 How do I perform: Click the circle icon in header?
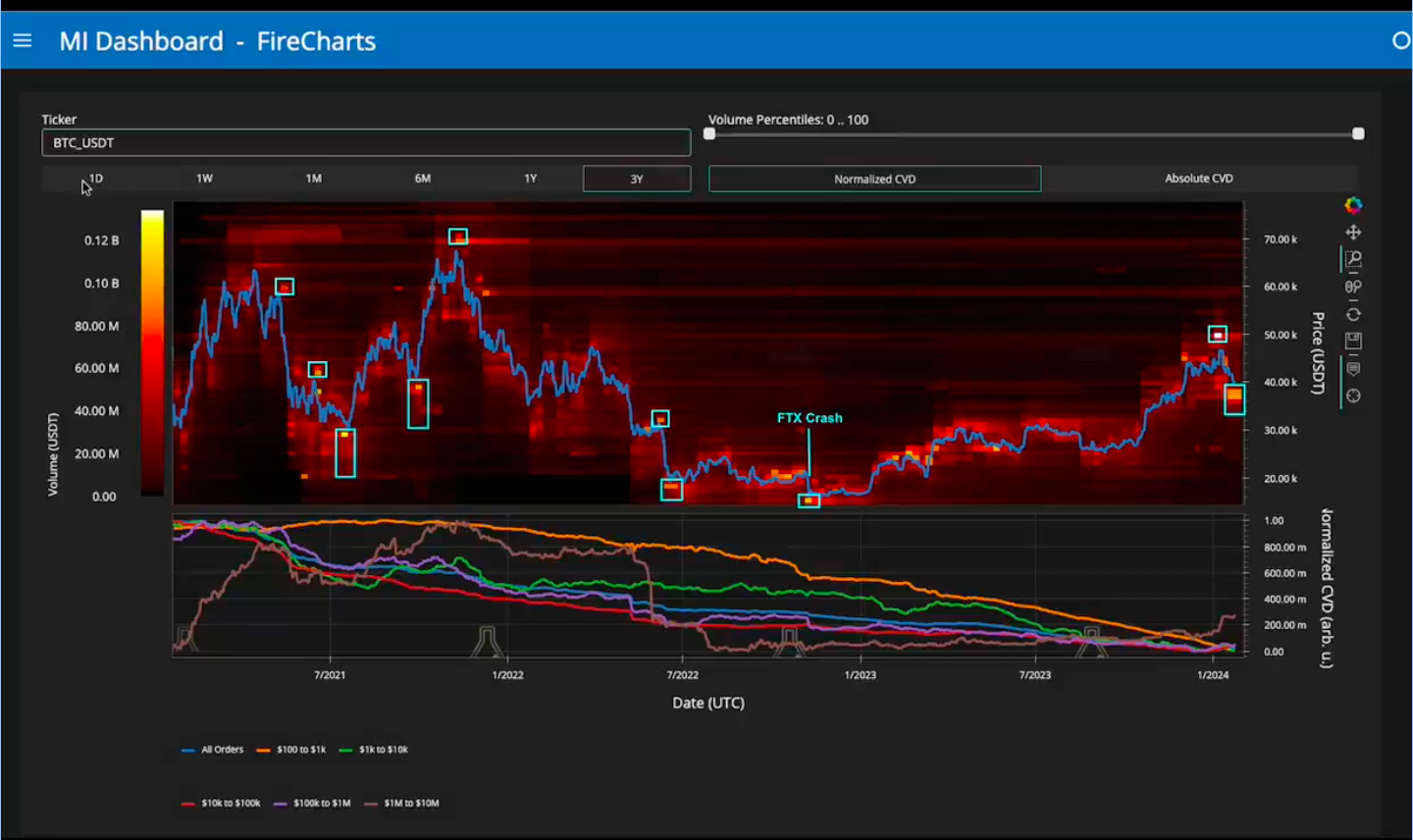pos(1401,40)
